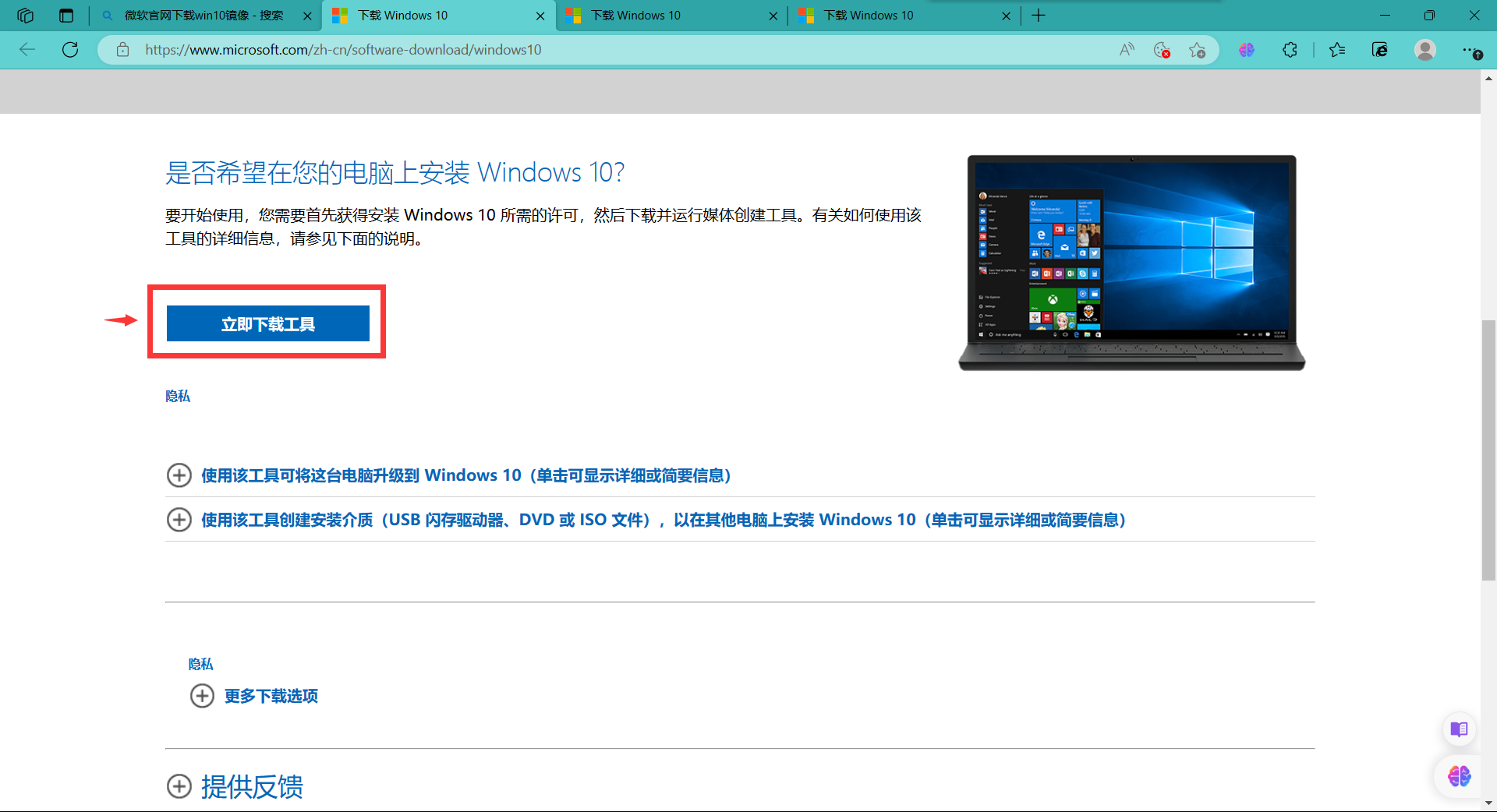Click heading 是否希望在您的电脑上安装 Windows 10?
This screenshot has width=1497, height=812.
click(395, 172)
